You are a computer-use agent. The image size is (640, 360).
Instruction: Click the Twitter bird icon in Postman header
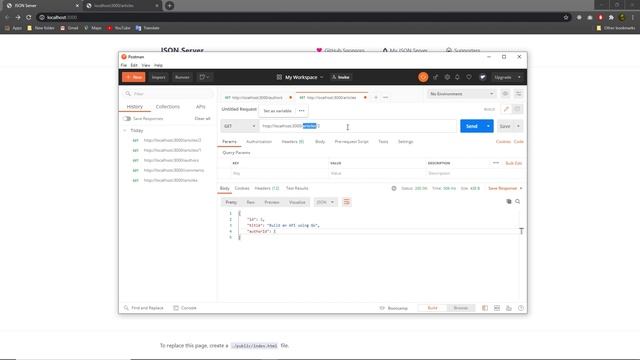482,77
